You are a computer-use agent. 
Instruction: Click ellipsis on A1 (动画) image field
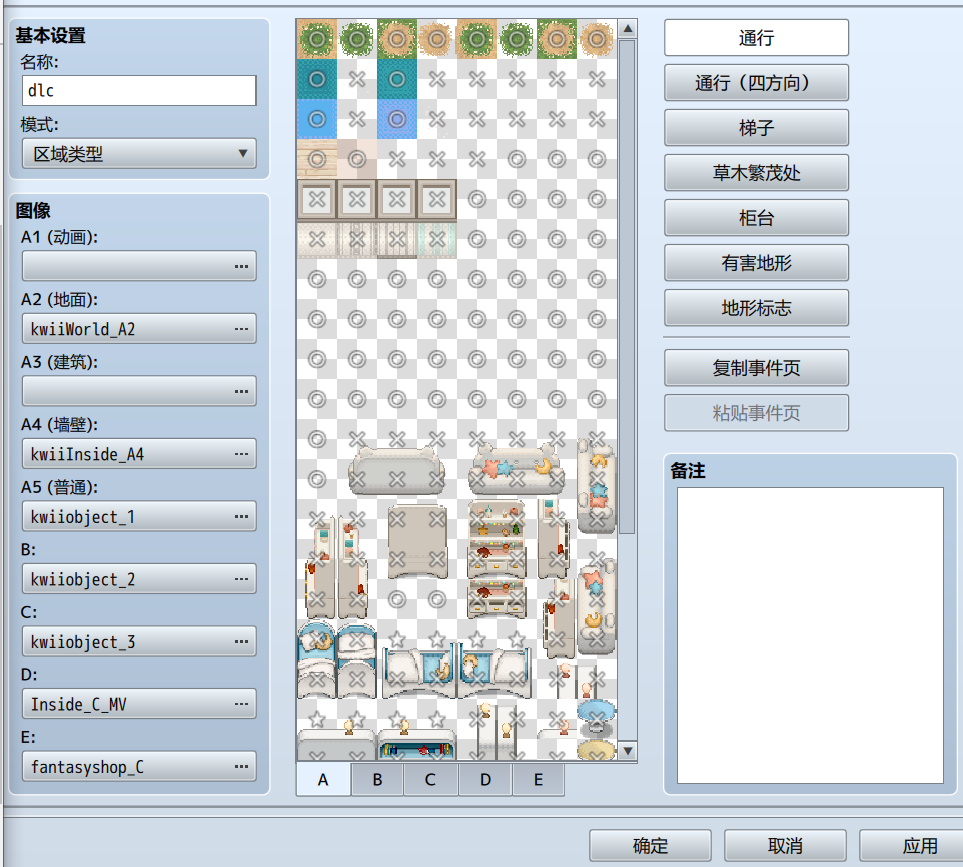click(241, 266)
